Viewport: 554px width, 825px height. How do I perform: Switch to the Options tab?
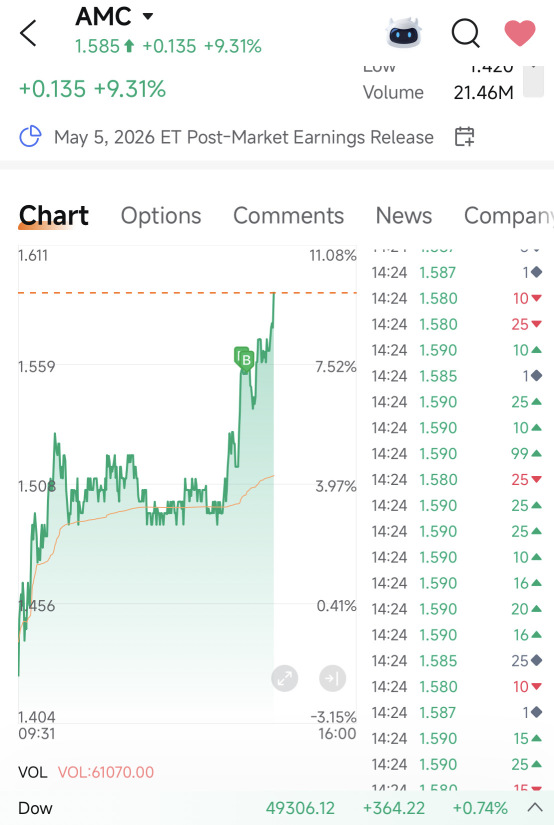(161, 216)
